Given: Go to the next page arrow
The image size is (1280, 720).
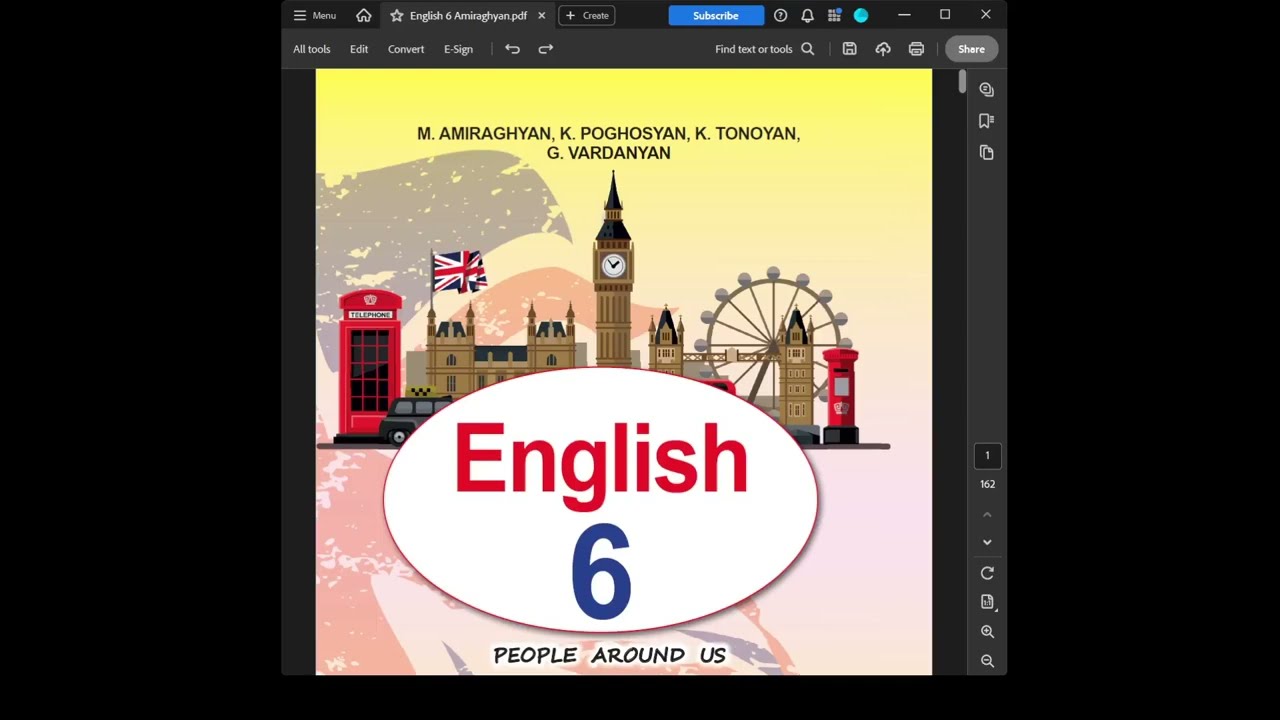Looking at the screenshot, I should tap(987, 542).
